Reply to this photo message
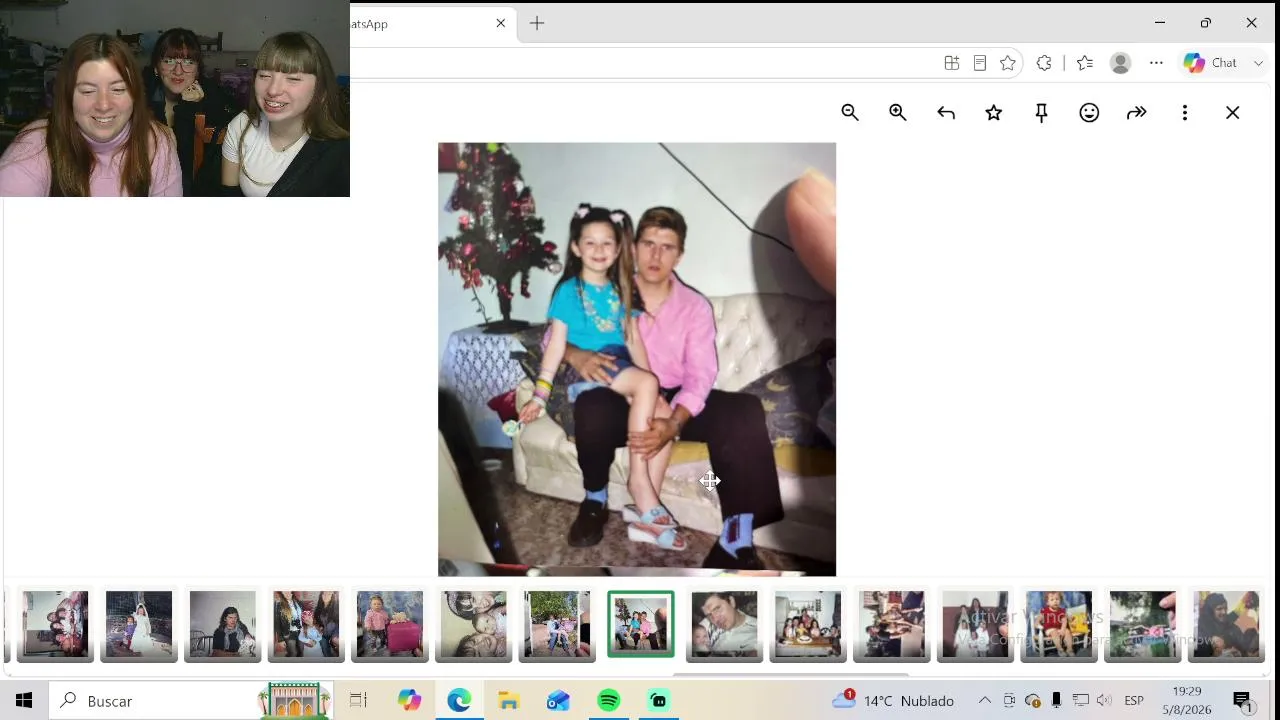 coord(946,113)
